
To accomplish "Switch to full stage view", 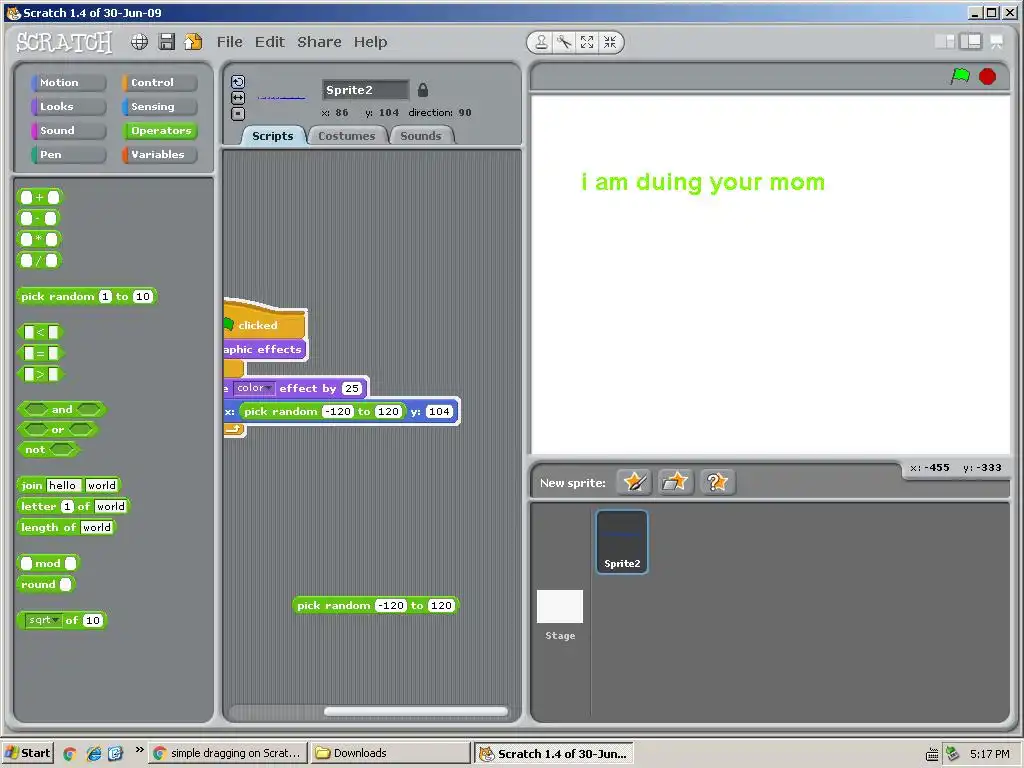I will 970,42.
